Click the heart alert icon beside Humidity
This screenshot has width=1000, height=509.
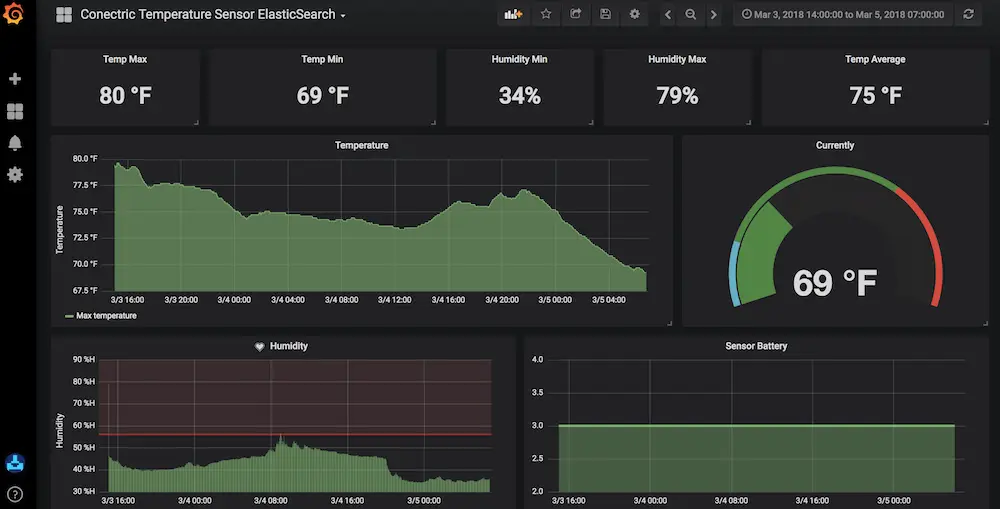click(260, 346)
